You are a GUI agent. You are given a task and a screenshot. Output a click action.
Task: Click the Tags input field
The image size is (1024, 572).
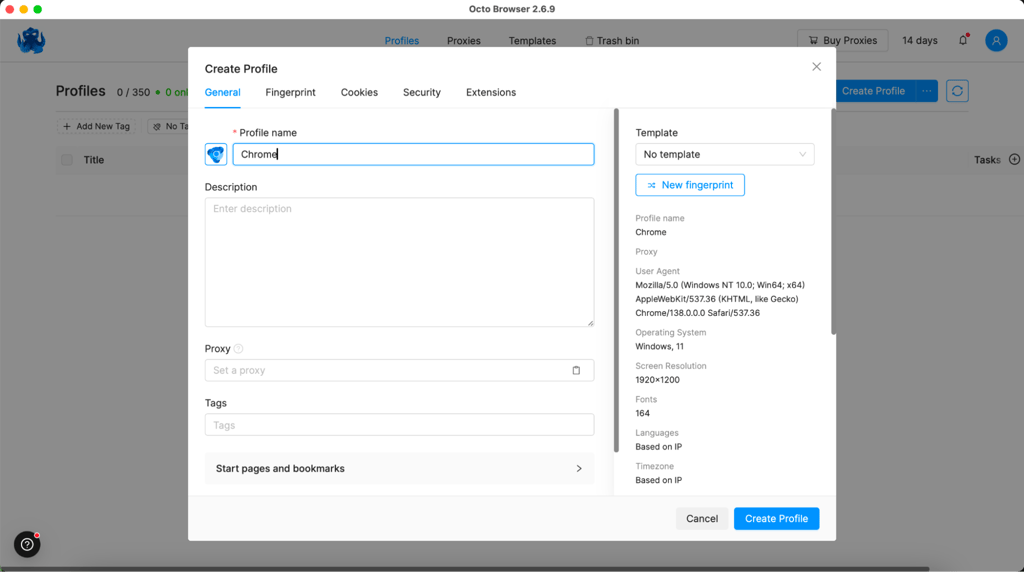coord(399,425)
